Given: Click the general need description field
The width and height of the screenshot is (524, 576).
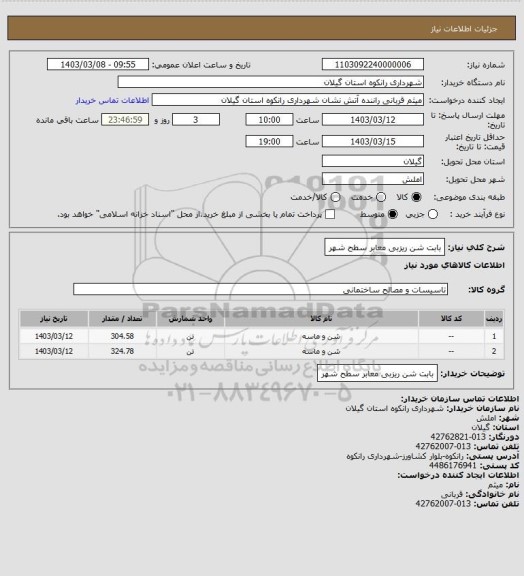Looking at the screenshot, I should pos(384,248).
